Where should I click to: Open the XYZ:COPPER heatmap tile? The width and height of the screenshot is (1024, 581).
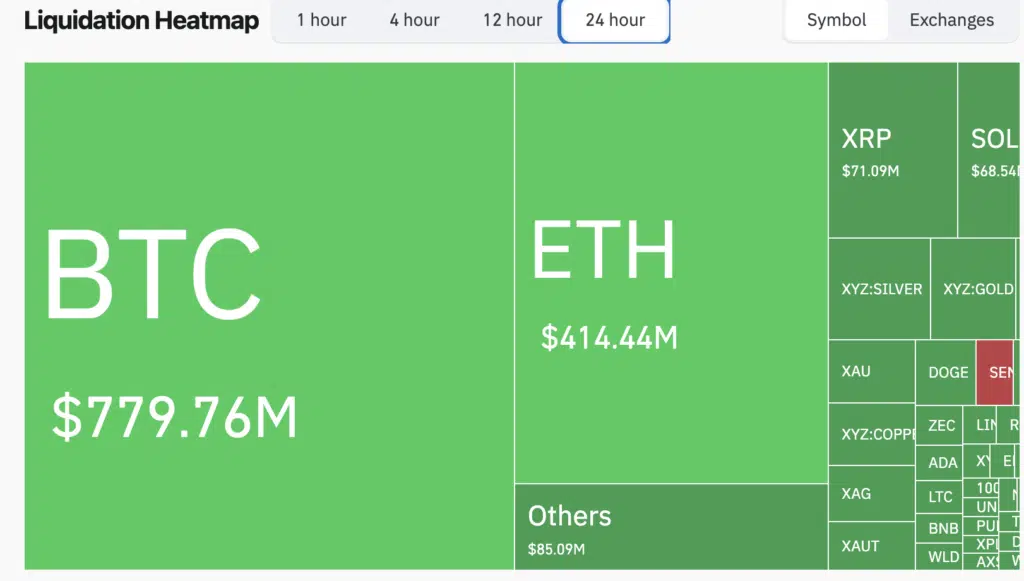[871, 434]
